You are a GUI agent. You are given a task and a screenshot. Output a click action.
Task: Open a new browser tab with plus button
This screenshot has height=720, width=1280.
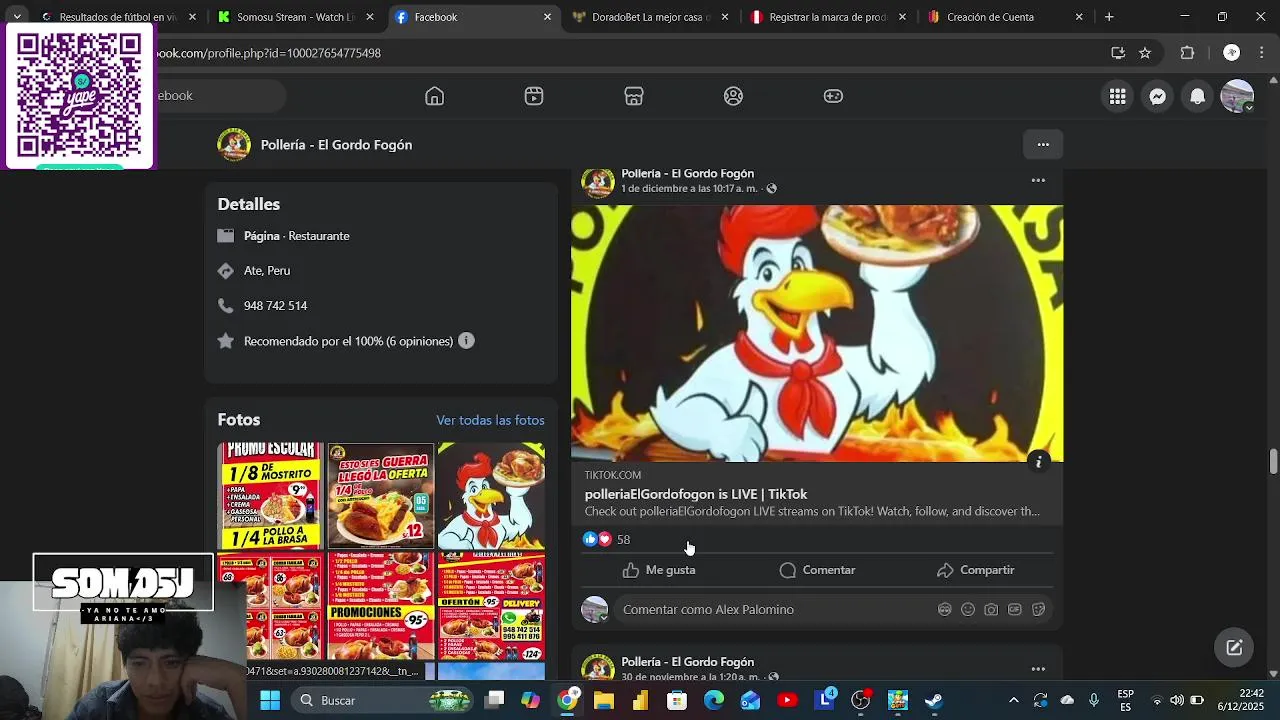click(x=1109, y=17)
